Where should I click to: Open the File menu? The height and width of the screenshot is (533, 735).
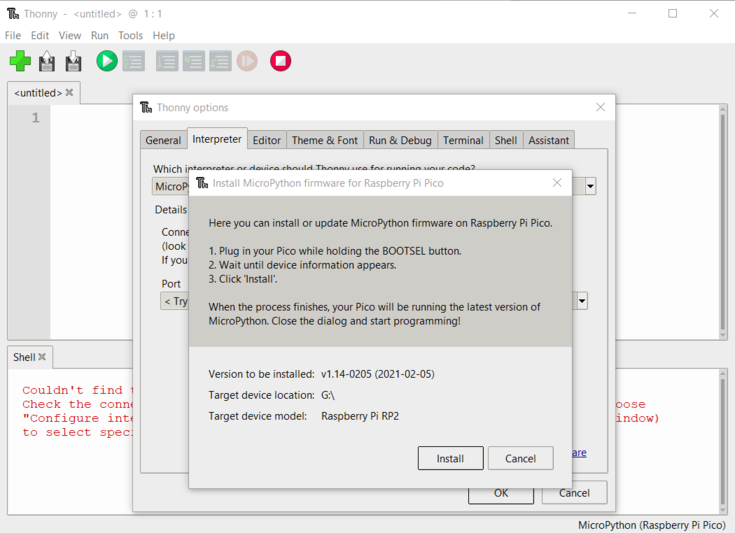click(13, 36)
